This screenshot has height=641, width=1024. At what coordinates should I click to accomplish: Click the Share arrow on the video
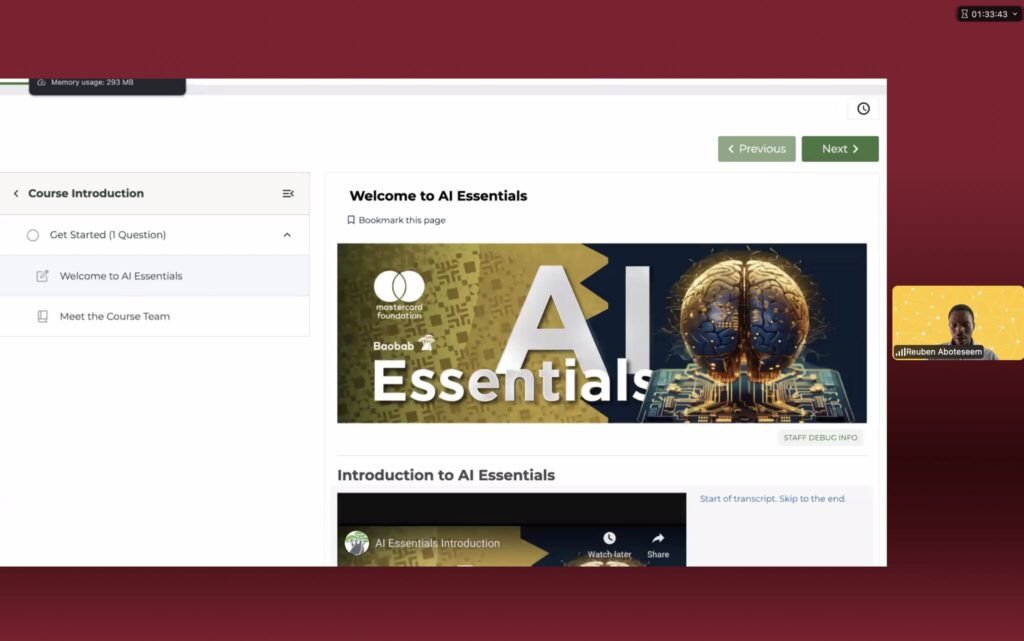tap(658, 539)
